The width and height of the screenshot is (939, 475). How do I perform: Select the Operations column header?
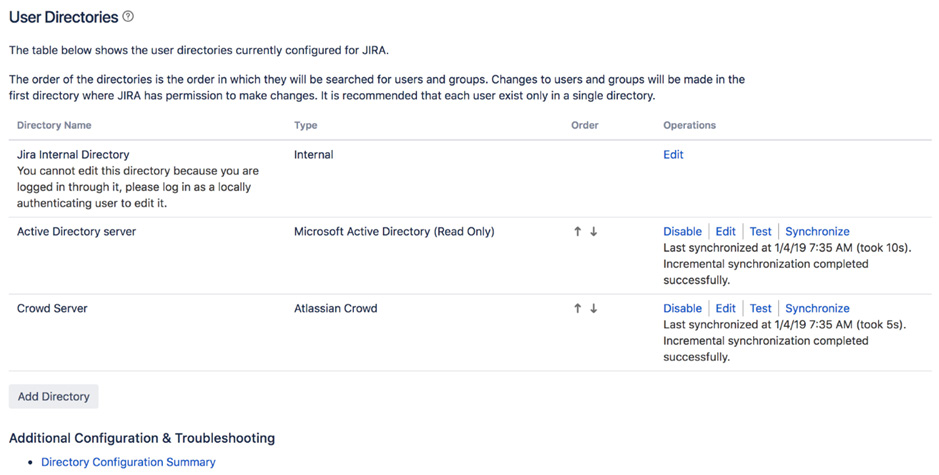[689, 125]
